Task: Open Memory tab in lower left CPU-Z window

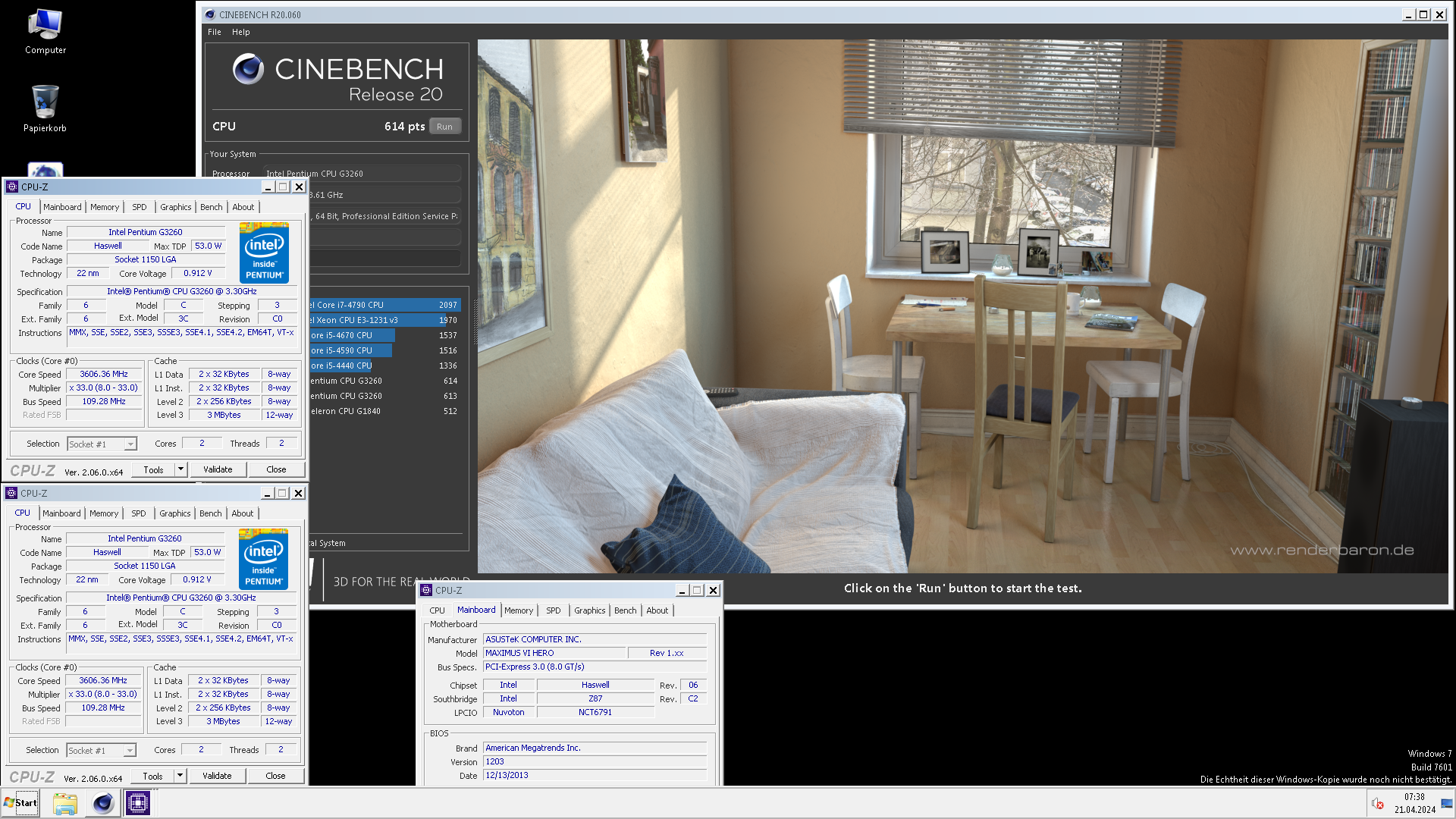Action: pos(104,513)
